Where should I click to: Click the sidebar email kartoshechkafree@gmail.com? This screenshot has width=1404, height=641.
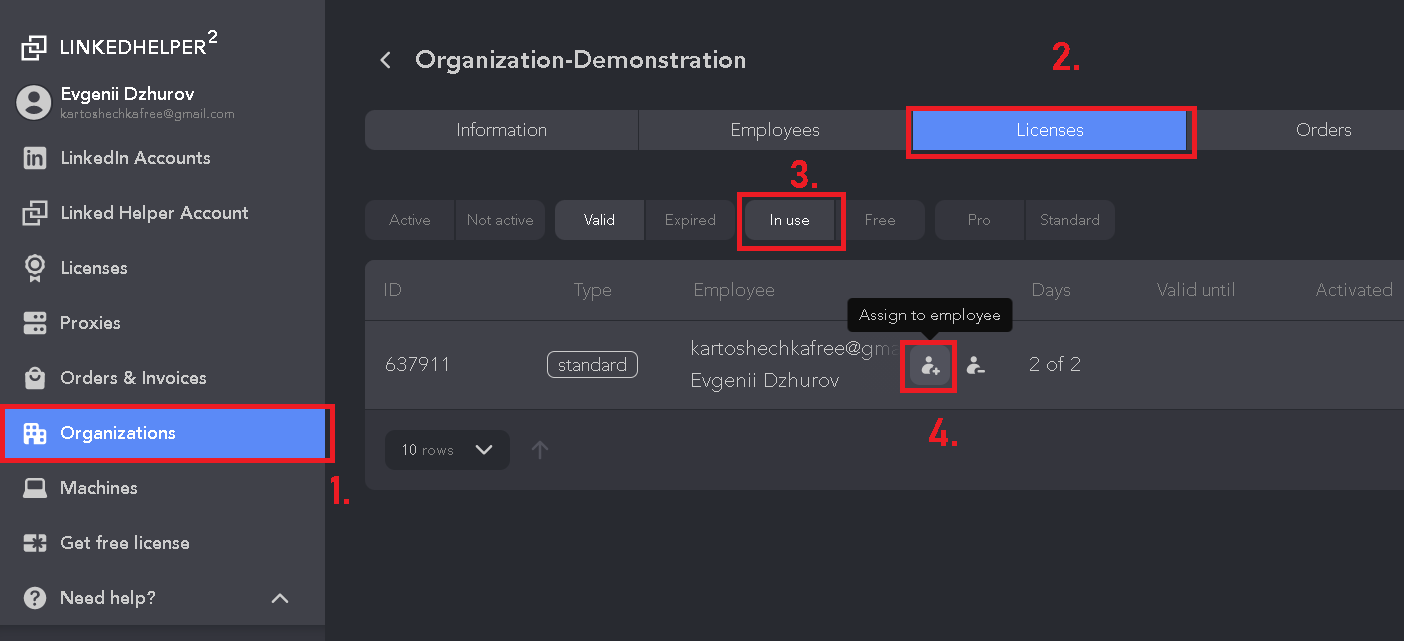(x=147, y=114)
